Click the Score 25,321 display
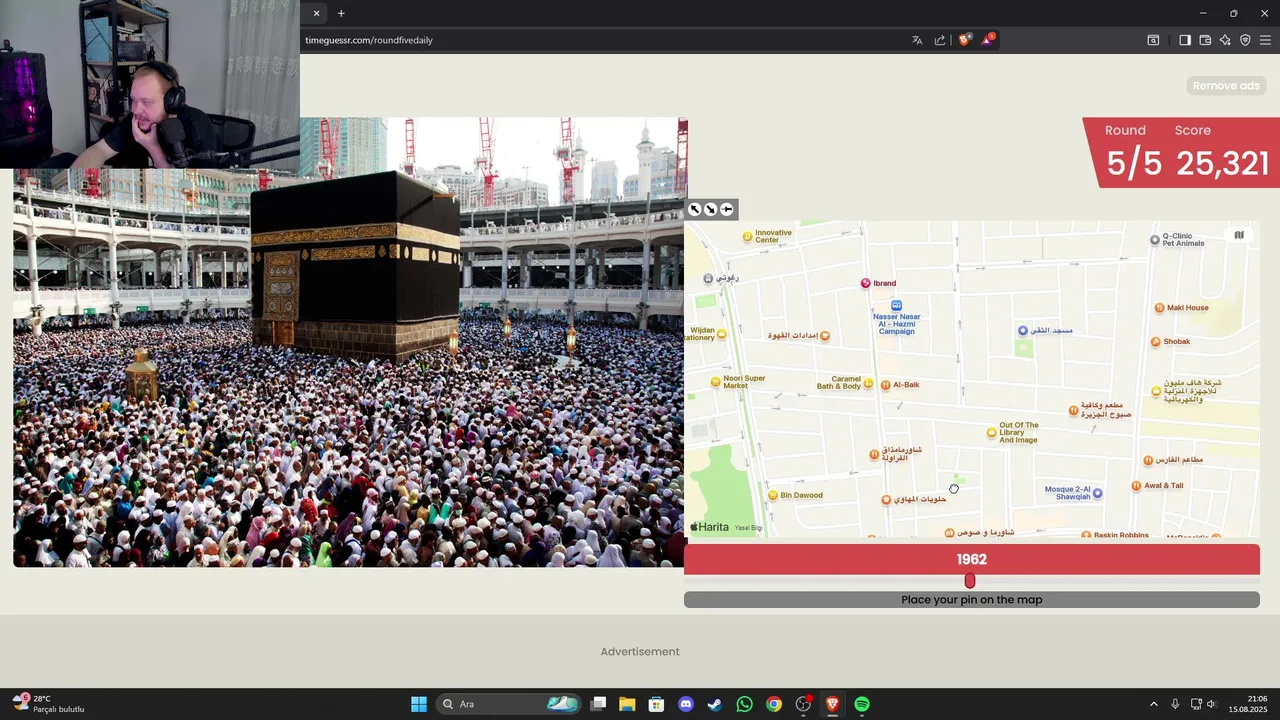Image resolution: width=1280 pixels, height=720 pixels. click(x=1222, y=153)
